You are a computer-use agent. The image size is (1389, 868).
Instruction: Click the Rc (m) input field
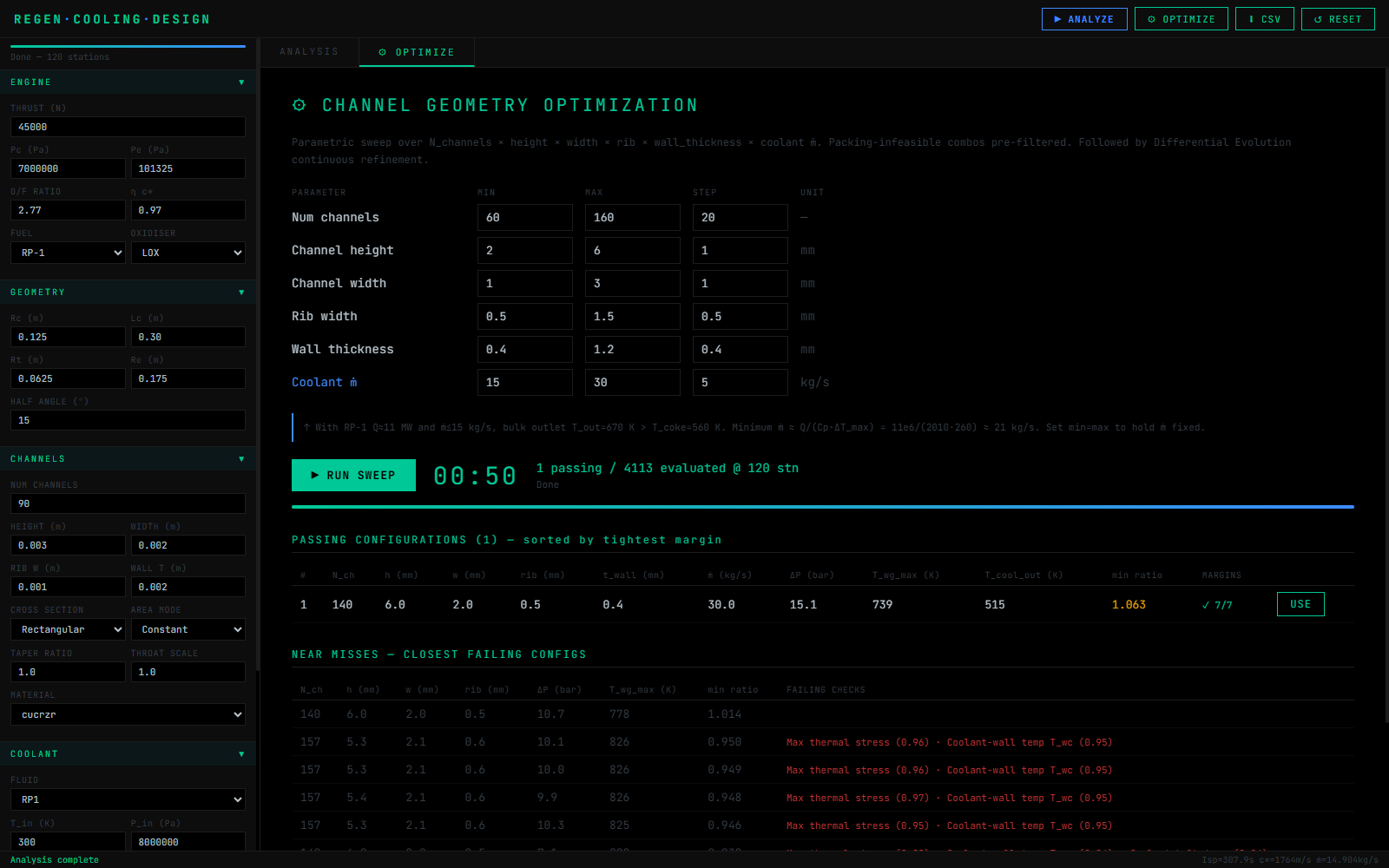(68, 337)
